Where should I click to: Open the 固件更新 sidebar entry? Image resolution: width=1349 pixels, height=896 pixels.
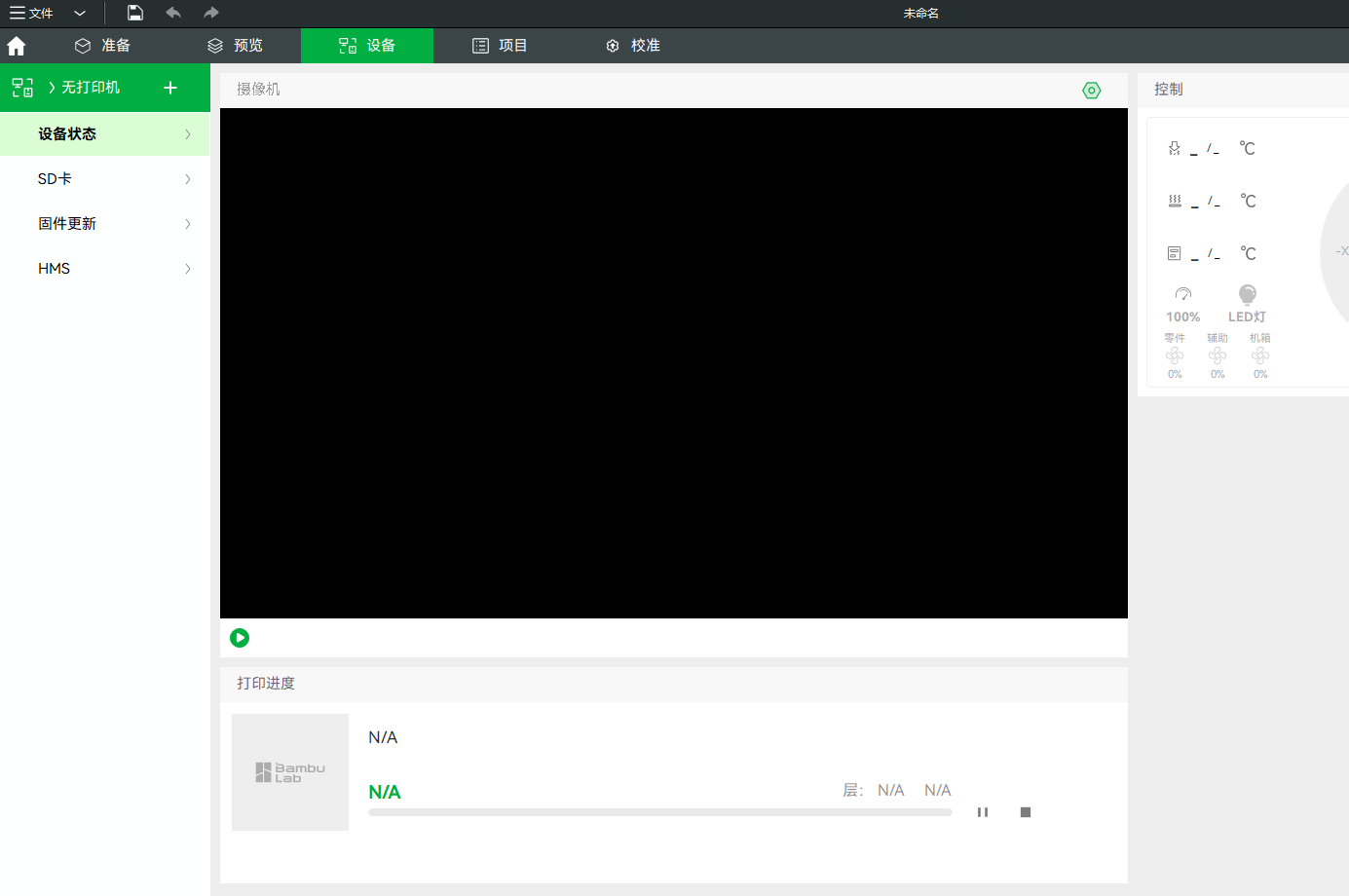[x=105, y=224]
